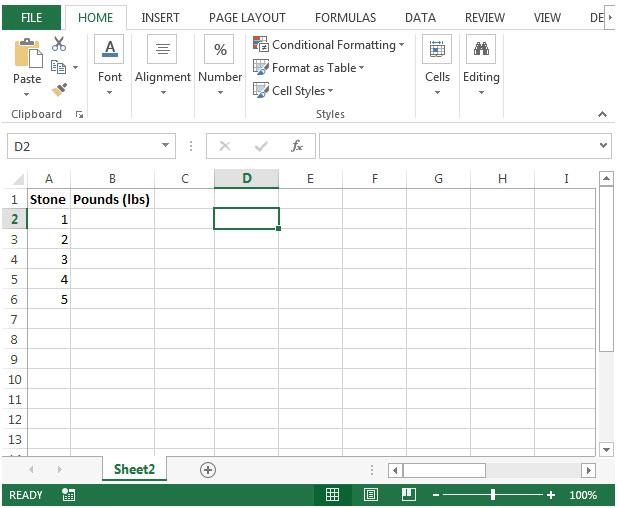Switch to the VIEW tab
The image size is (617, 508).
pyautogui.click(x=547, y=18)
